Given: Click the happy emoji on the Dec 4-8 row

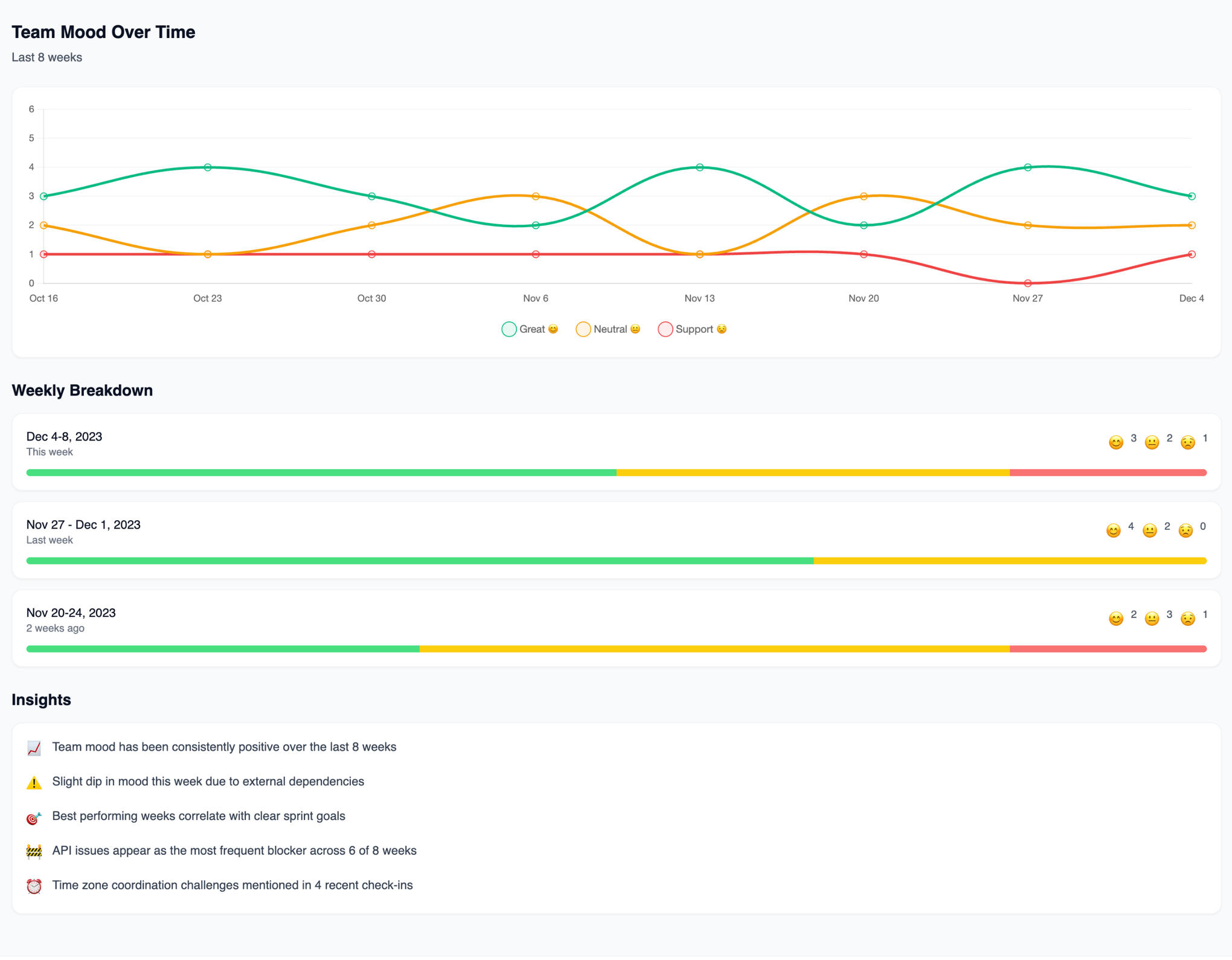Looking at the screenshot, I should pos(1115,442).
